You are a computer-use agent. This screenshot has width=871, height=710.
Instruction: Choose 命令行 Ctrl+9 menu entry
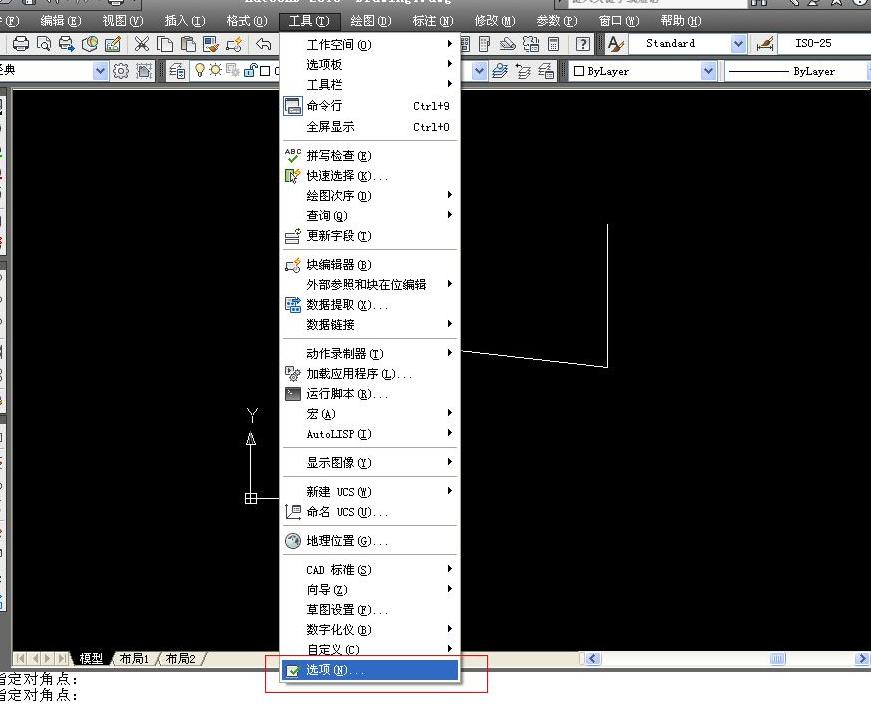(371, 106)
